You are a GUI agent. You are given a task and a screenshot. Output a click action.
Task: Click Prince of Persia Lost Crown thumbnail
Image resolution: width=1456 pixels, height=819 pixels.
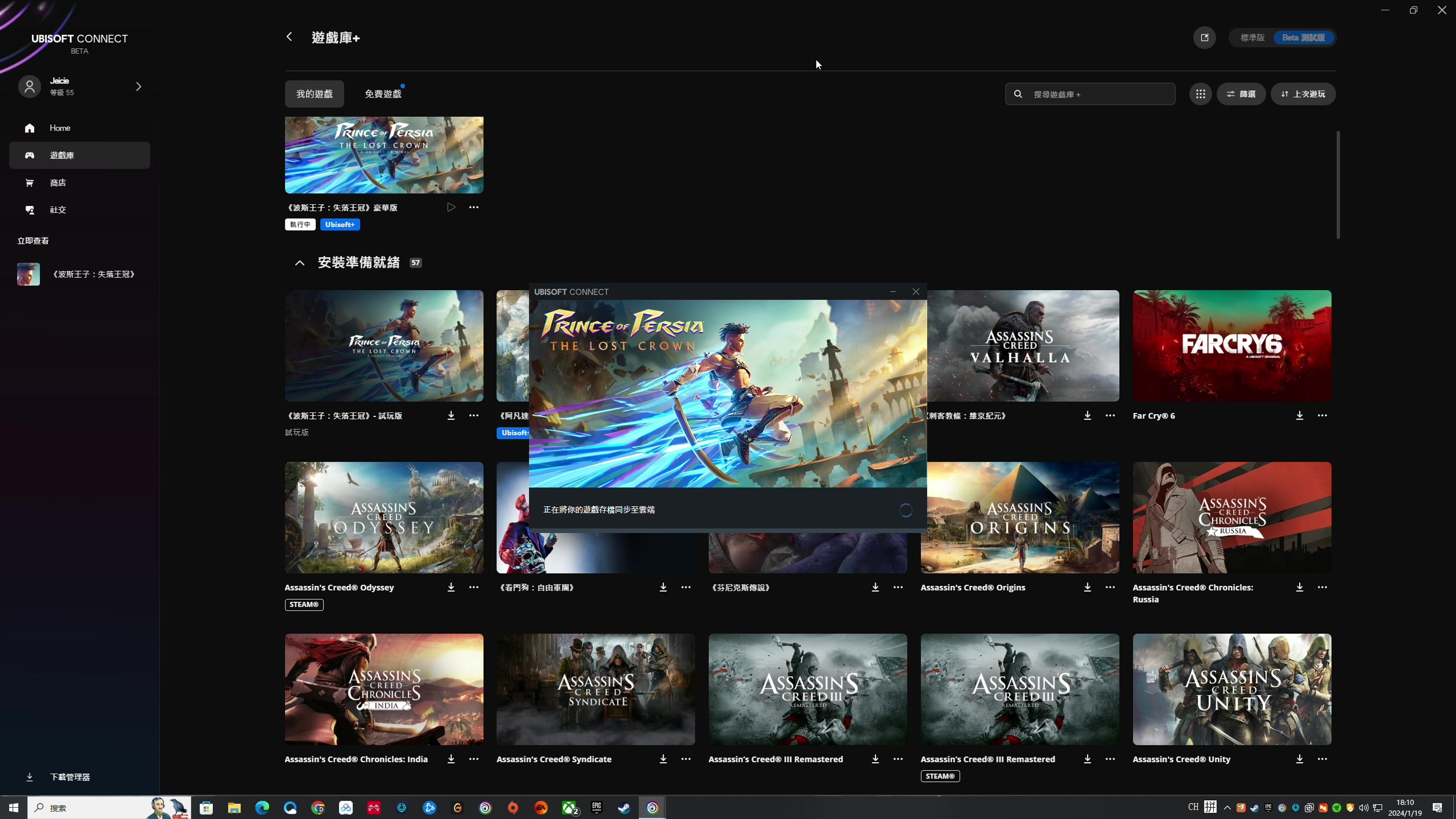click(384, 155)
